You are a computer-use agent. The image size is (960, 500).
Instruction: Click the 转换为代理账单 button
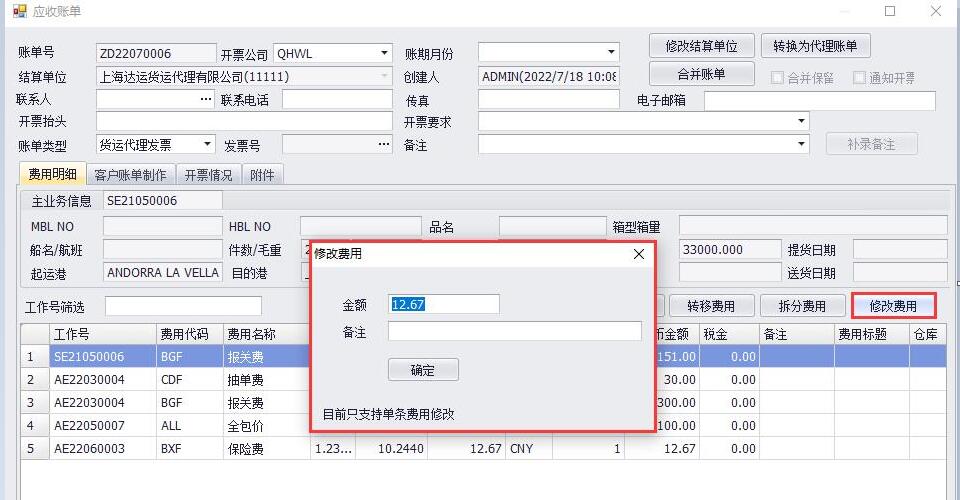tap(815, 46)
